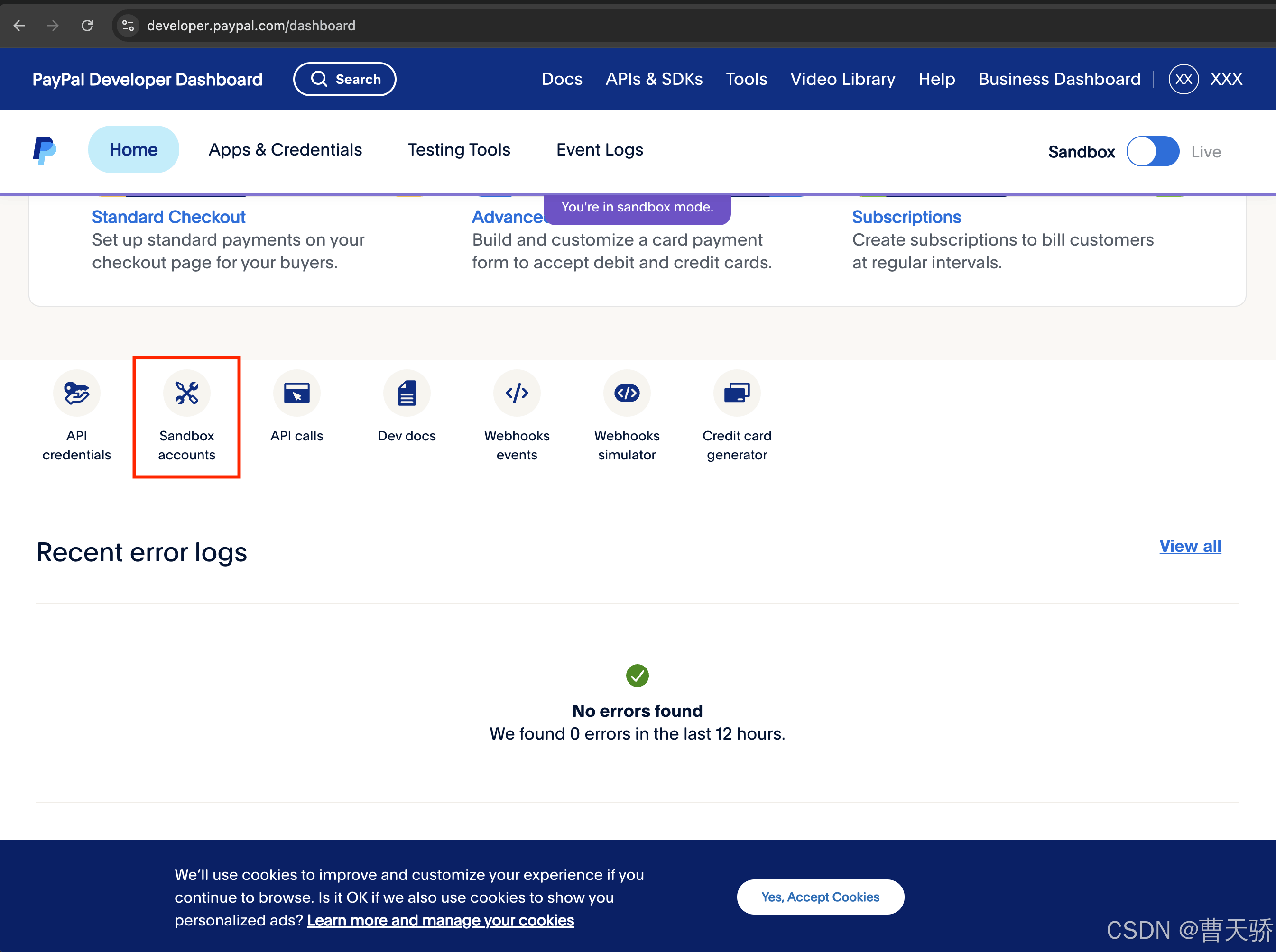Open the Event Logs tab
Image resolution: width=1276 pixels, height=952 pixels.
[600, 149]
